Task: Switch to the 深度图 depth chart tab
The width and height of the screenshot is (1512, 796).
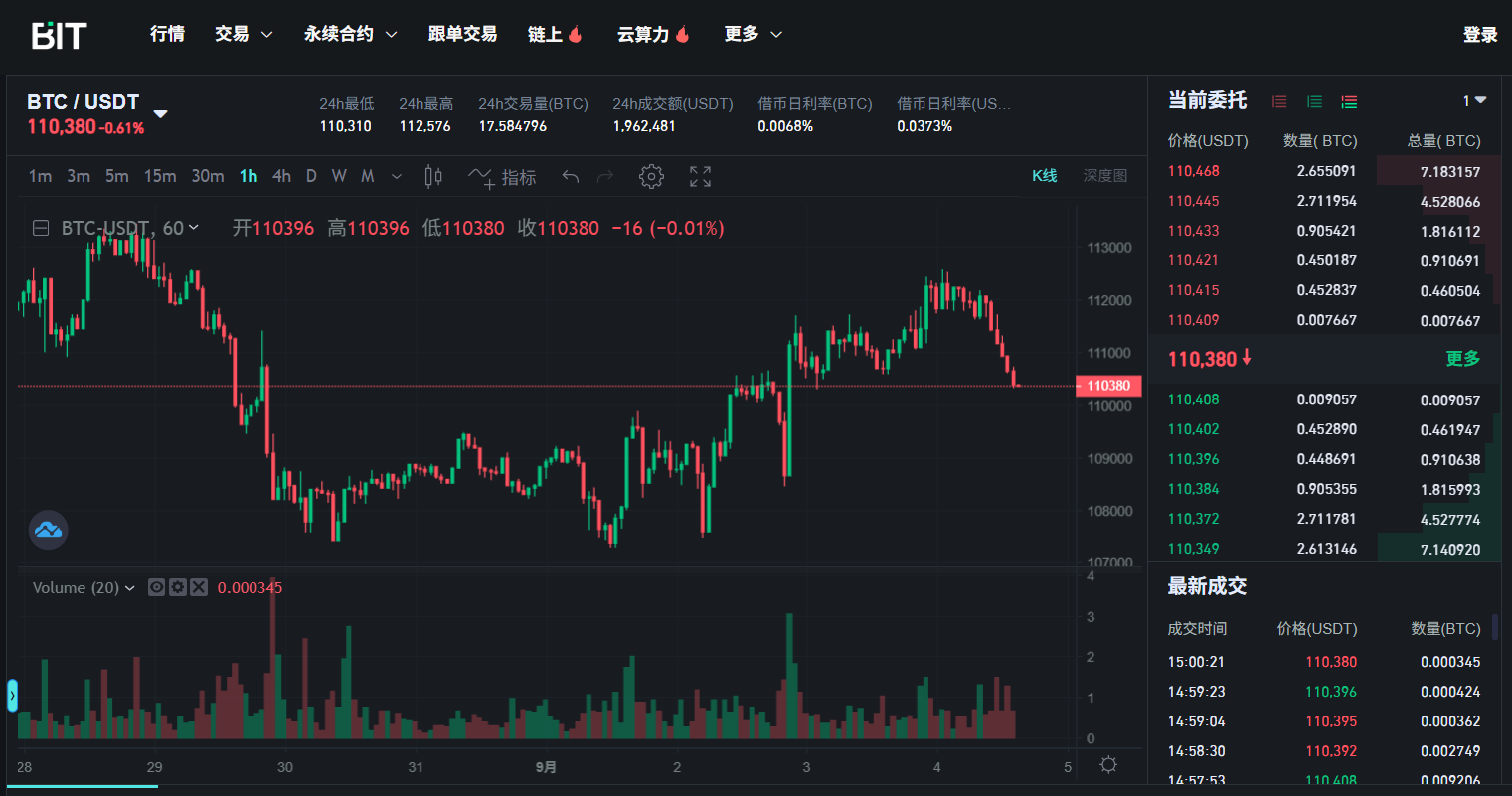Action: (1104, 176)
